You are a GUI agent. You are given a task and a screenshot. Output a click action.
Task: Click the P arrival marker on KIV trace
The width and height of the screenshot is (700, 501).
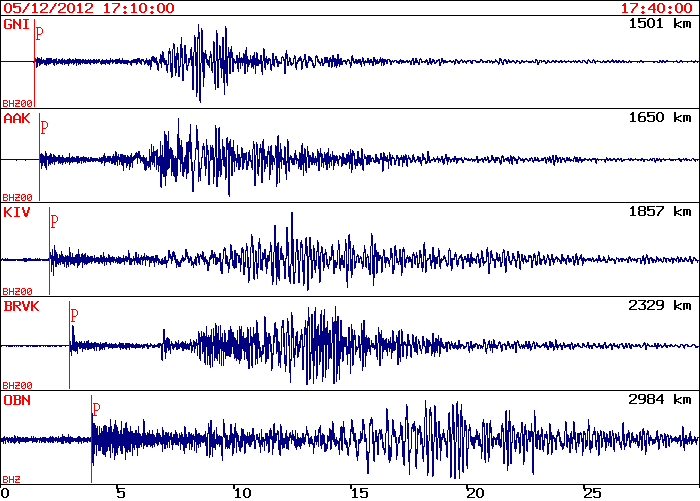[x=55, y=221]
